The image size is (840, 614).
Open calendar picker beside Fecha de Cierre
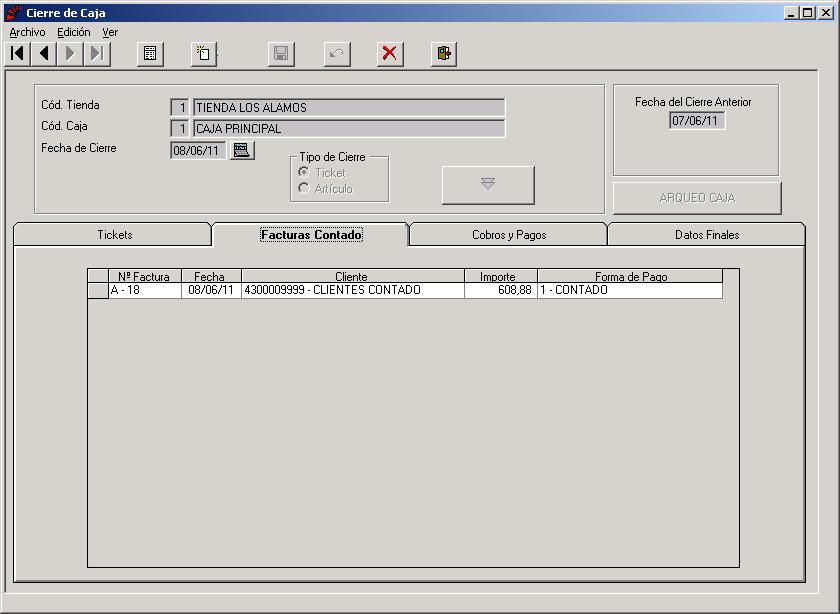click(242, 150)
